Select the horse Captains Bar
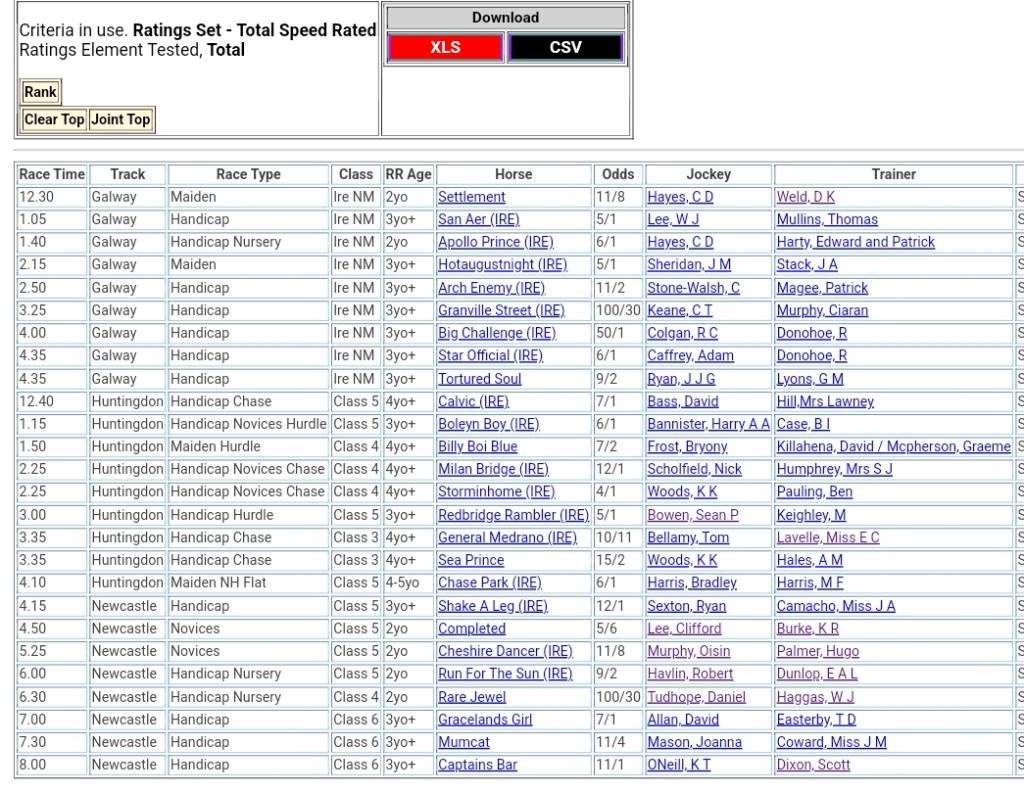Screen dimensions: 1024x792 (477, 765)
